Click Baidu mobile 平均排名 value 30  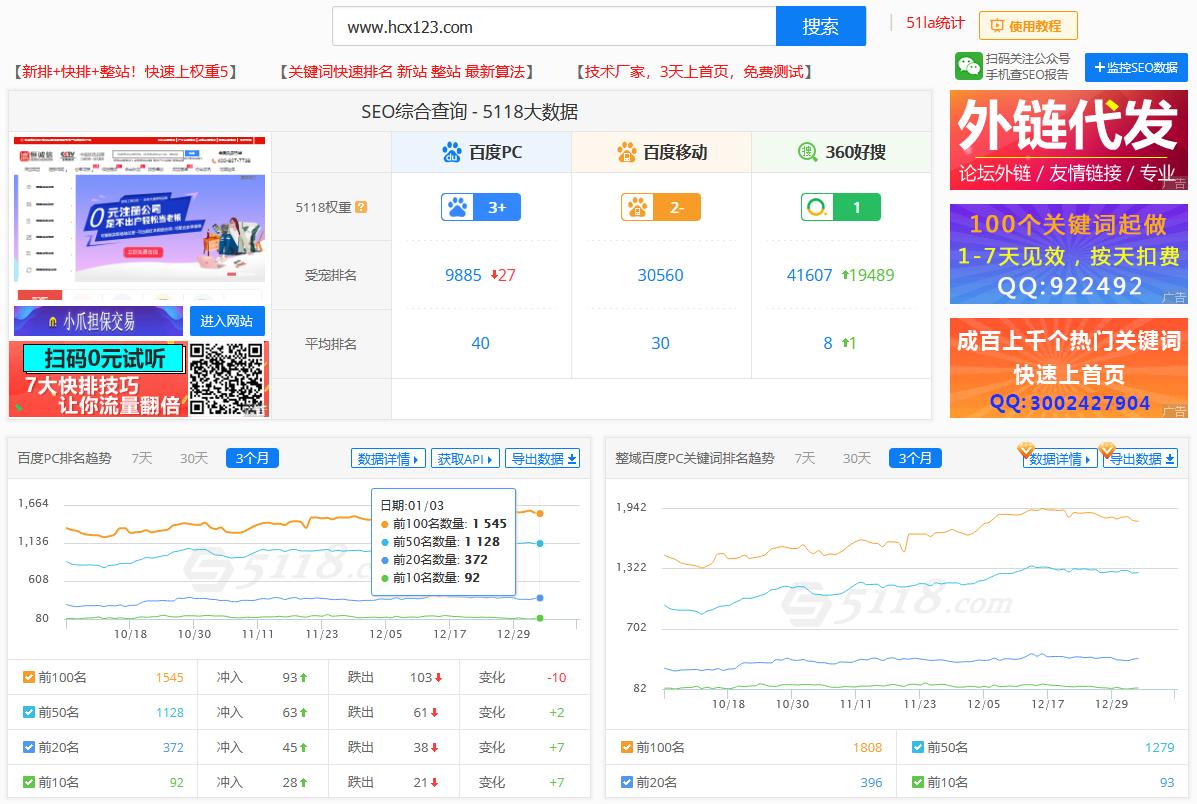tap(660, 344)
